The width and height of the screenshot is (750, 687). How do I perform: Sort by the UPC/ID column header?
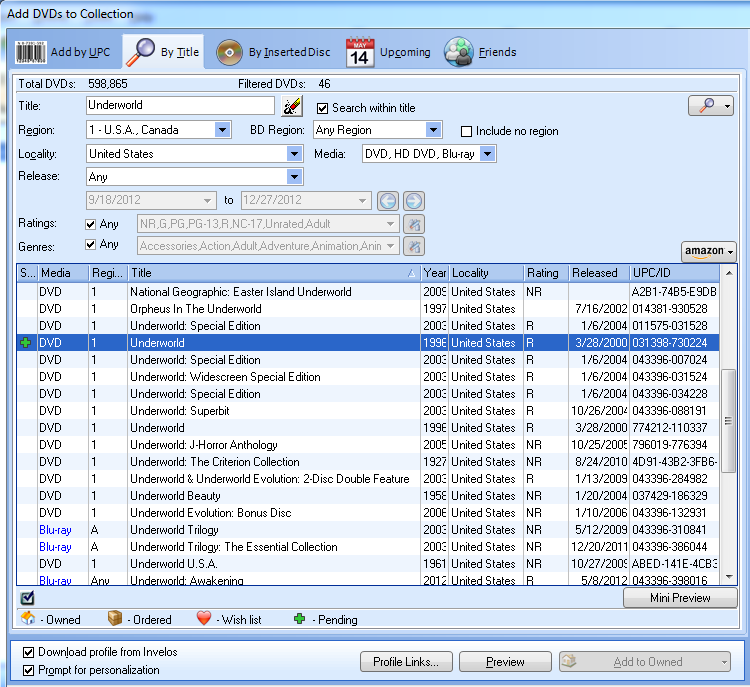(674, 273)
